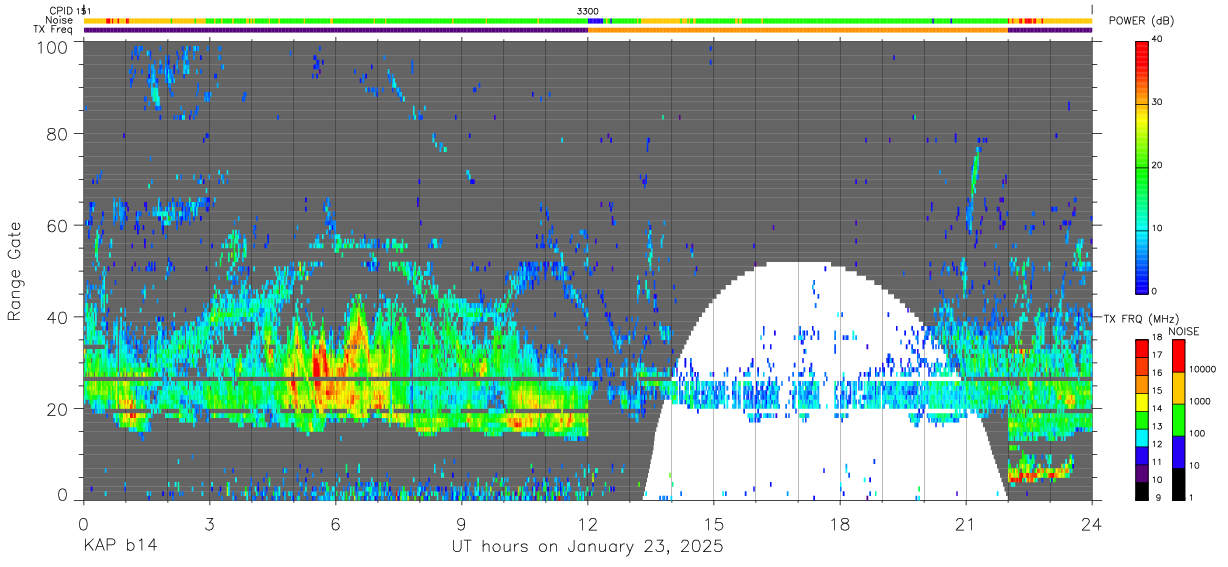Click the '1000' label on noise scale
This screenshot has height=567, width=1228.
click(1199, 401)
